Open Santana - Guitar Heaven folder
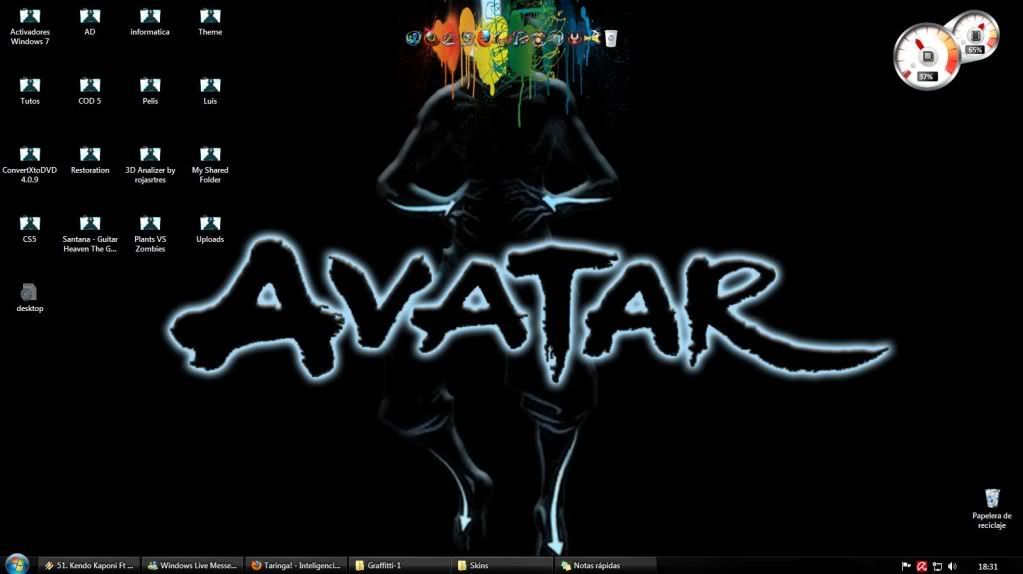The image size is (1023, 574). coord(89,234)
